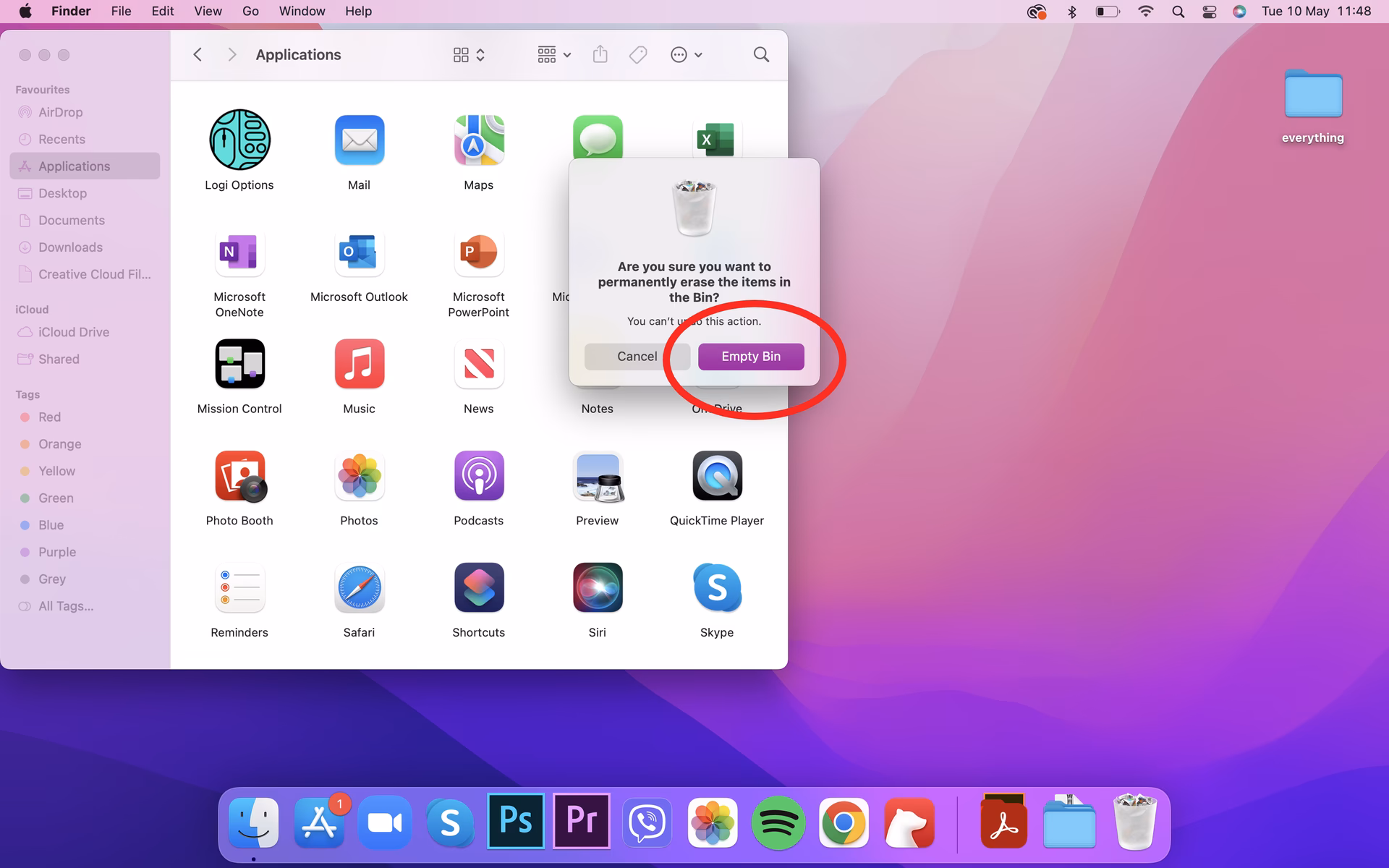Launch the Photos app in Finder
Image resolution: width=1389 pixels, height=868 pixels.
(360, 476)
